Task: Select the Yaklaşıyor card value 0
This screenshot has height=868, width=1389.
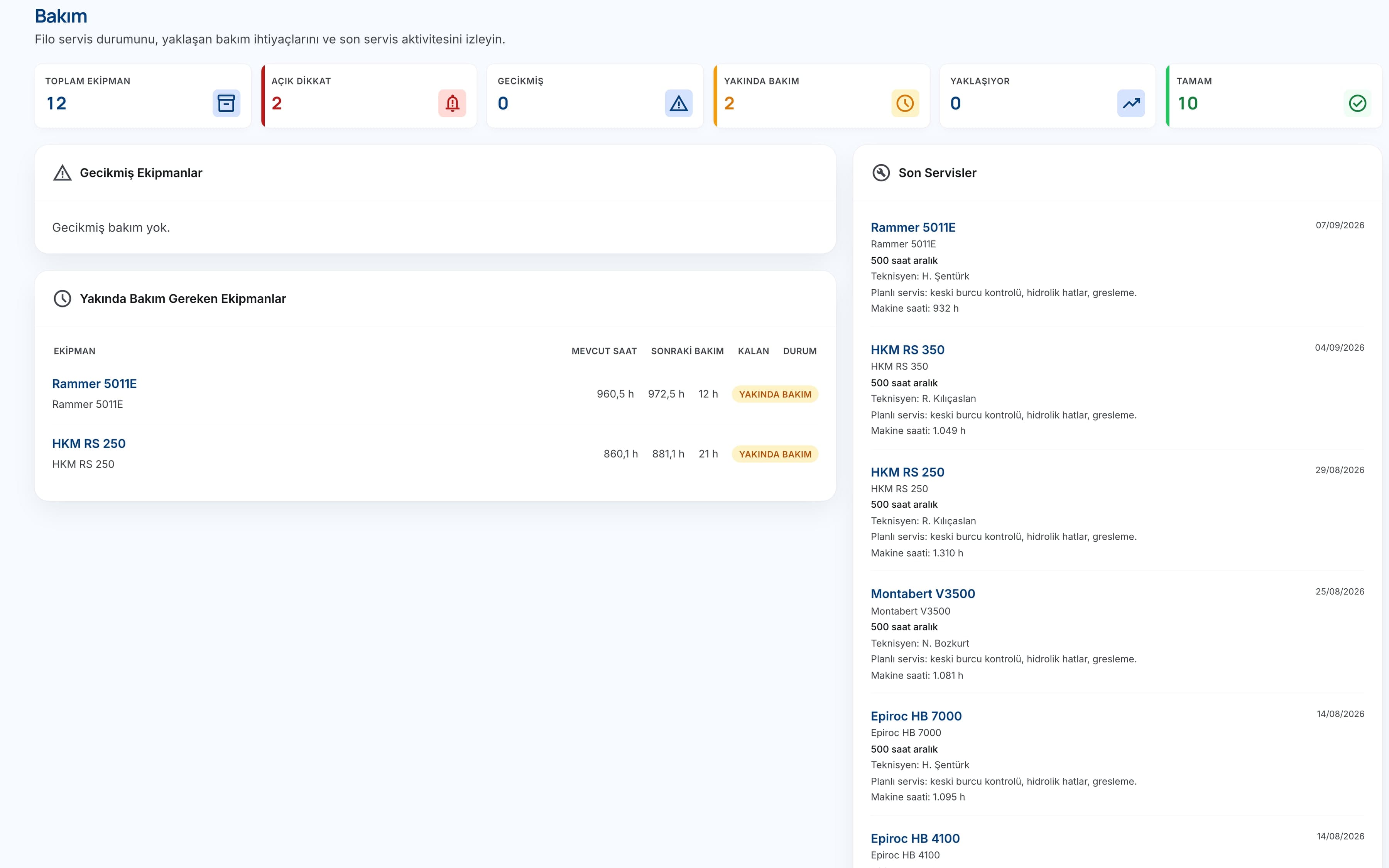Action: 956,103
